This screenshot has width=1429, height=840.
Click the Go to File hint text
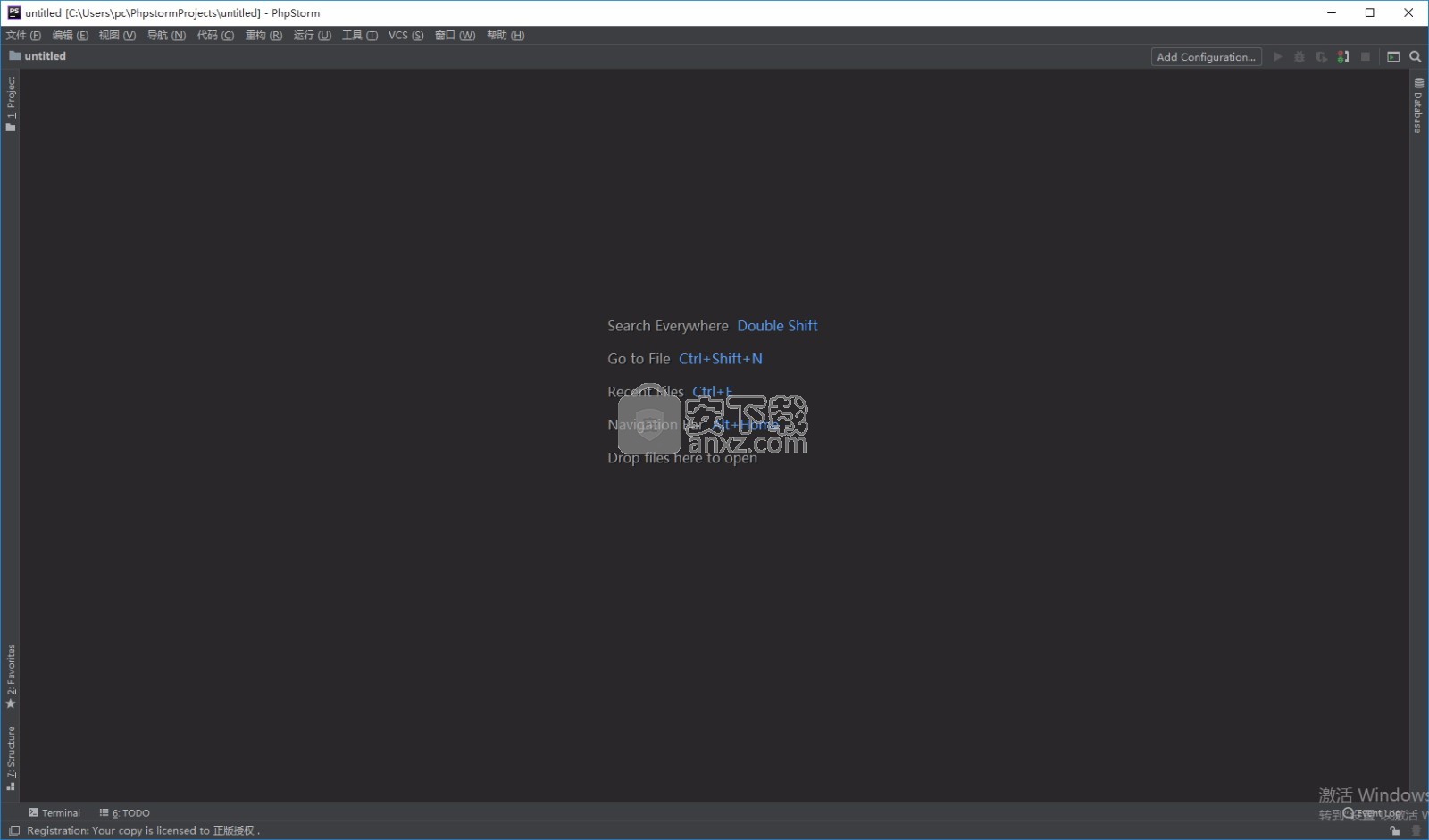pyautogui.click(x=639, y=359)
